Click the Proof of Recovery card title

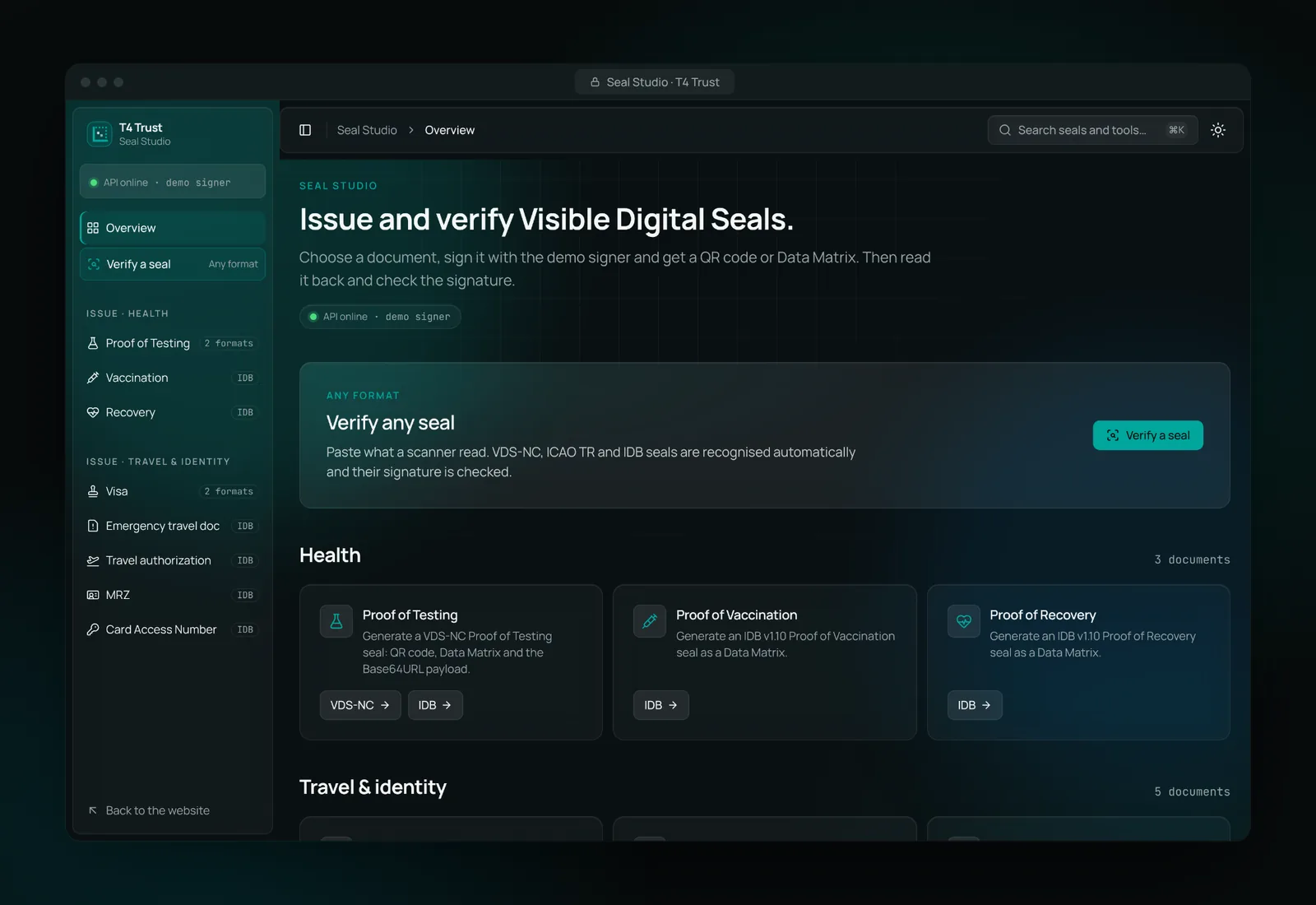click(x=1043, y=615)
